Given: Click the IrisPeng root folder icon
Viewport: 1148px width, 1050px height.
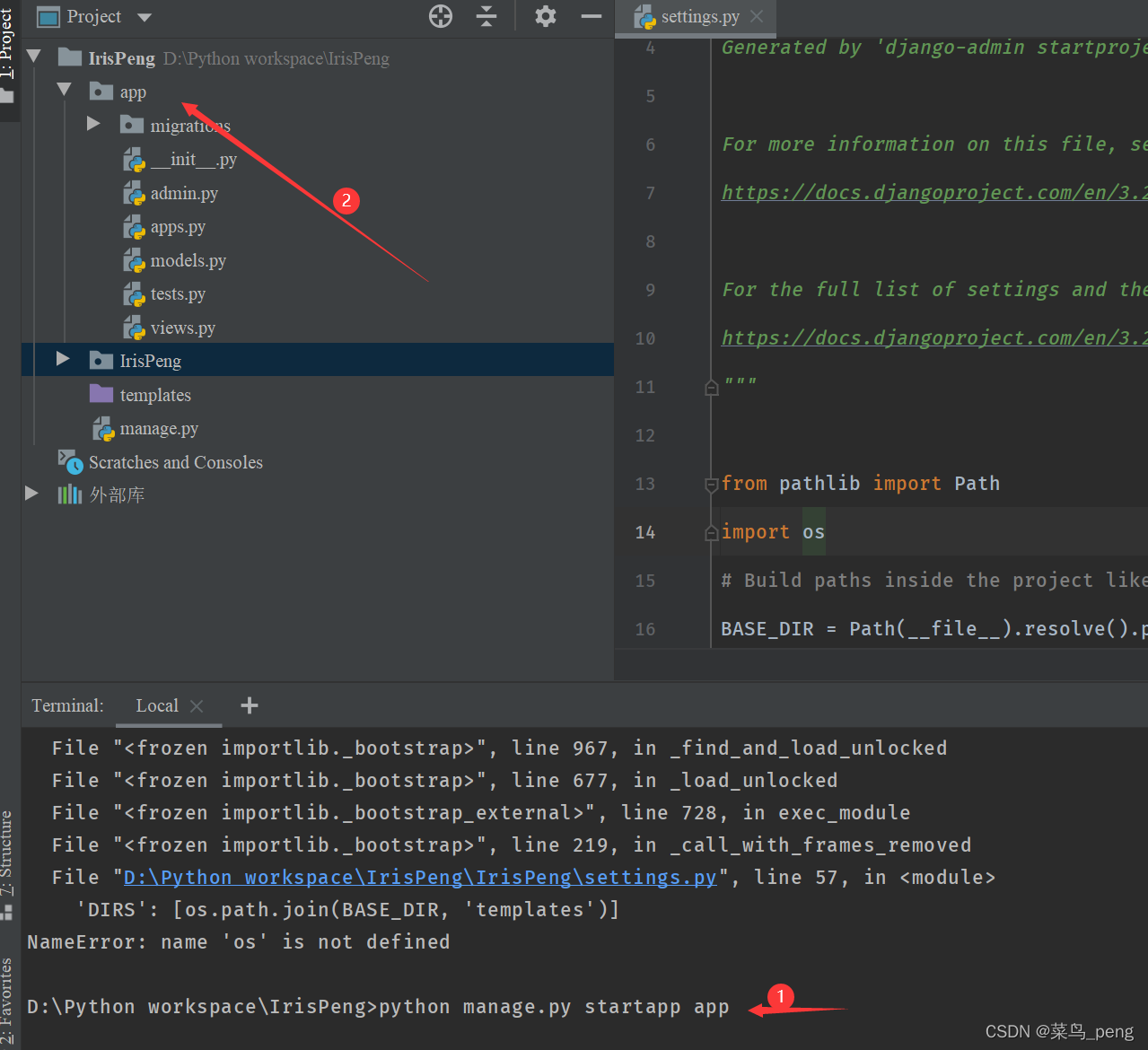Looking at the screenshot, I should 70,57.
